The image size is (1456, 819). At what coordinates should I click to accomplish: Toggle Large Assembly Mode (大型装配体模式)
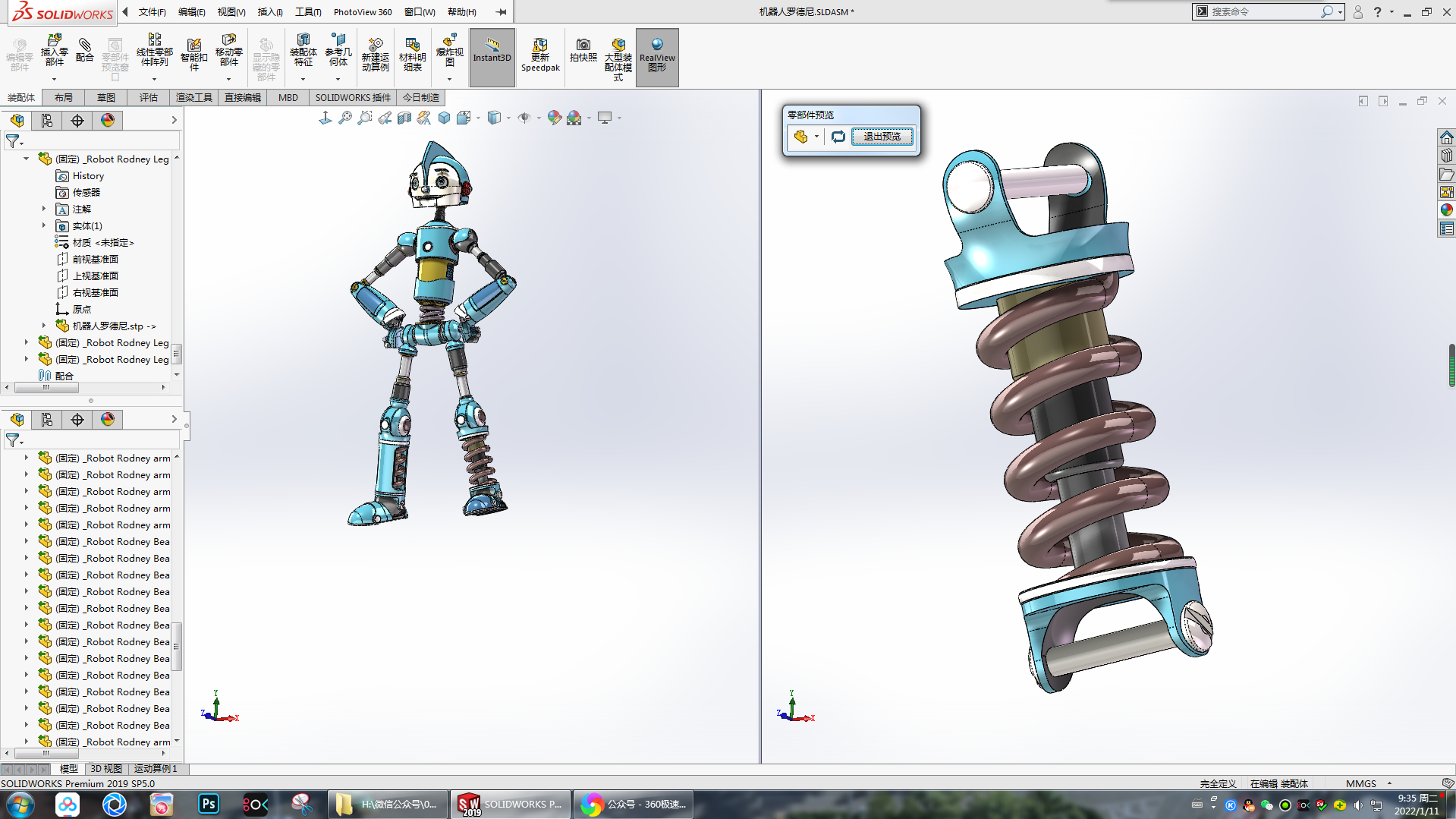(x=618, y=58)
